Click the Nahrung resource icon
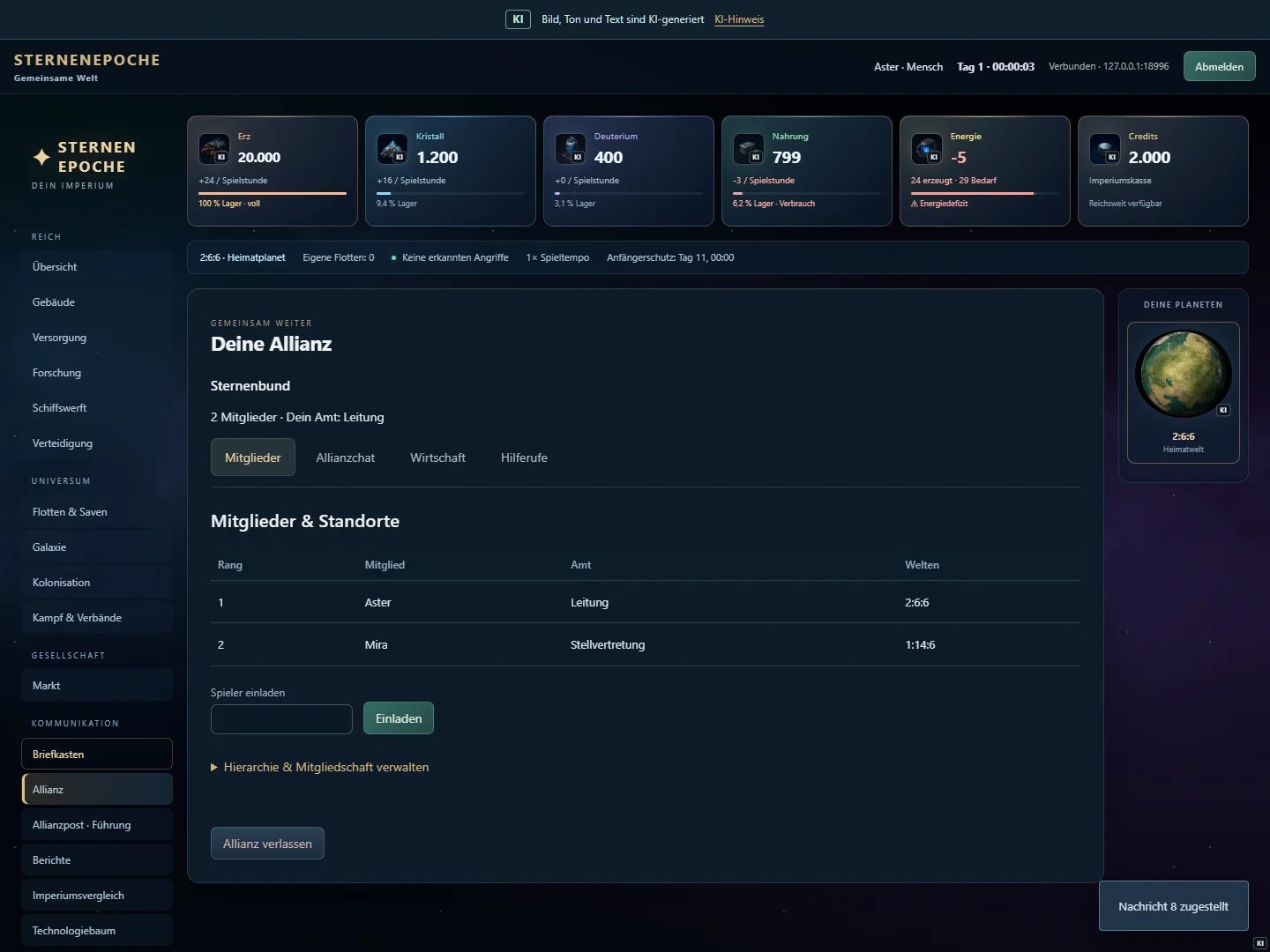Screen dimensions: 1270x952 pos(749,149)
